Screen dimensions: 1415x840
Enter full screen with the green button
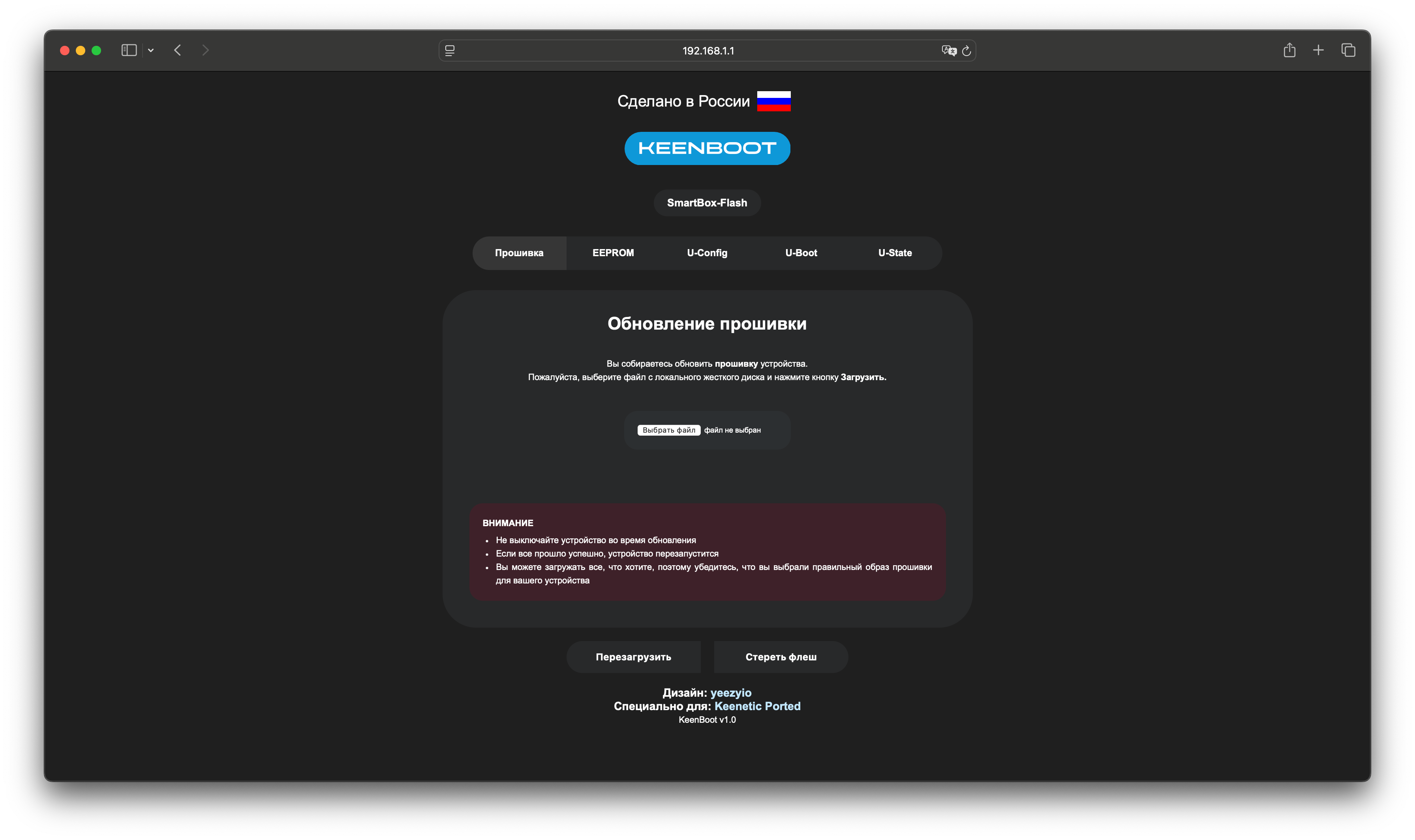pyautogui.click(x=96, y=51)
